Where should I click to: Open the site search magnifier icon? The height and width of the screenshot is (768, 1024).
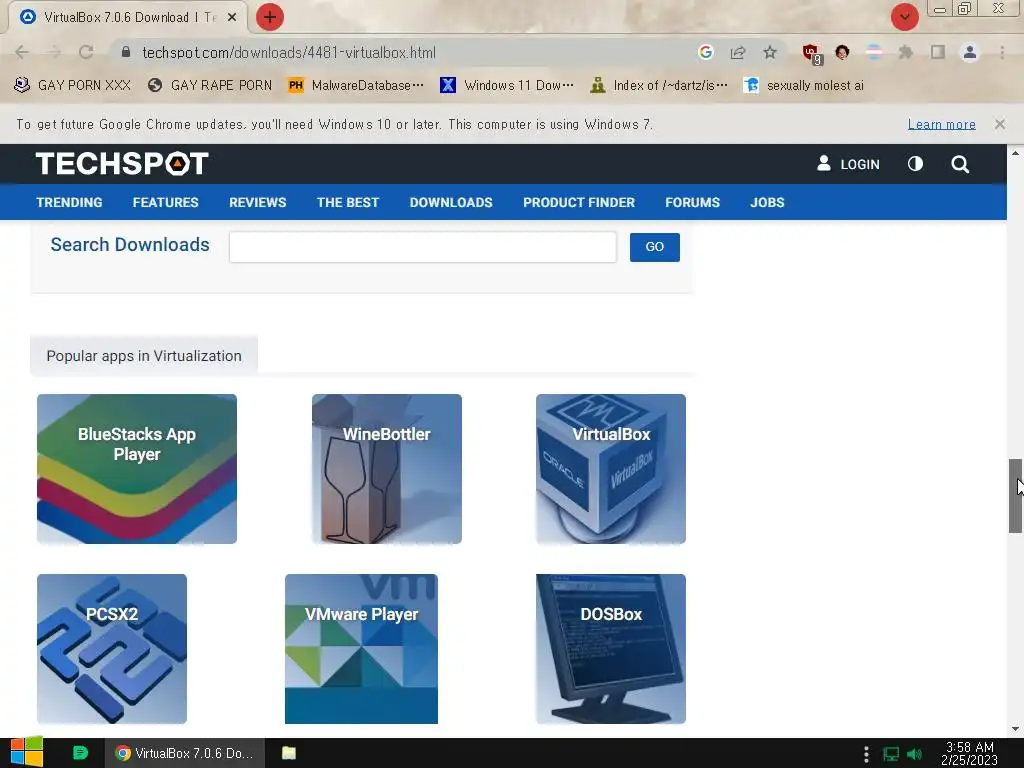[x=959, y=164]
